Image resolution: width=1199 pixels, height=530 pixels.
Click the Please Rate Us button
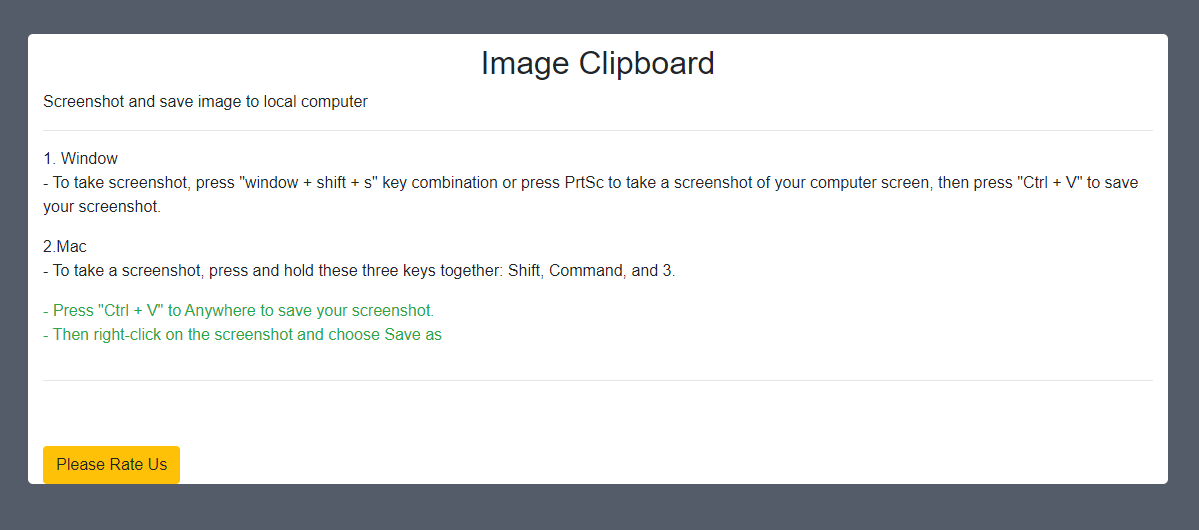point(111,465)
